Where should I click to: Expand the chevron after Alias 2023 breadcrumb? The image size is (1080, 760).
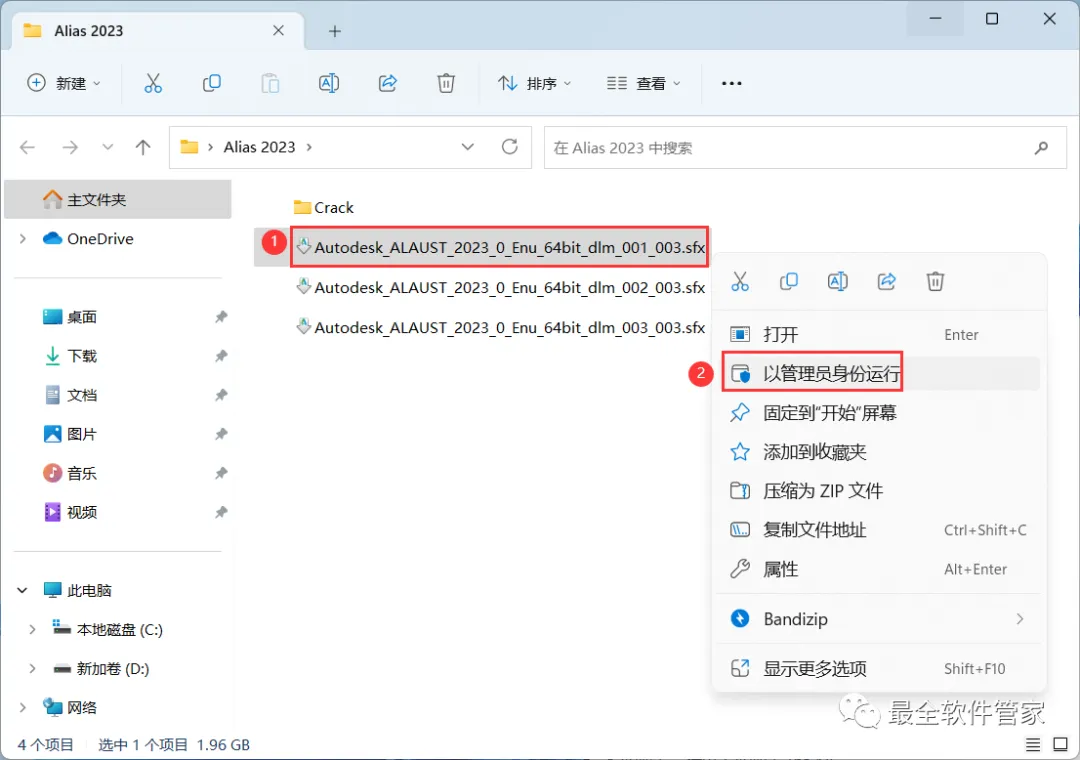pyautogui.click(x=309, y=147)
